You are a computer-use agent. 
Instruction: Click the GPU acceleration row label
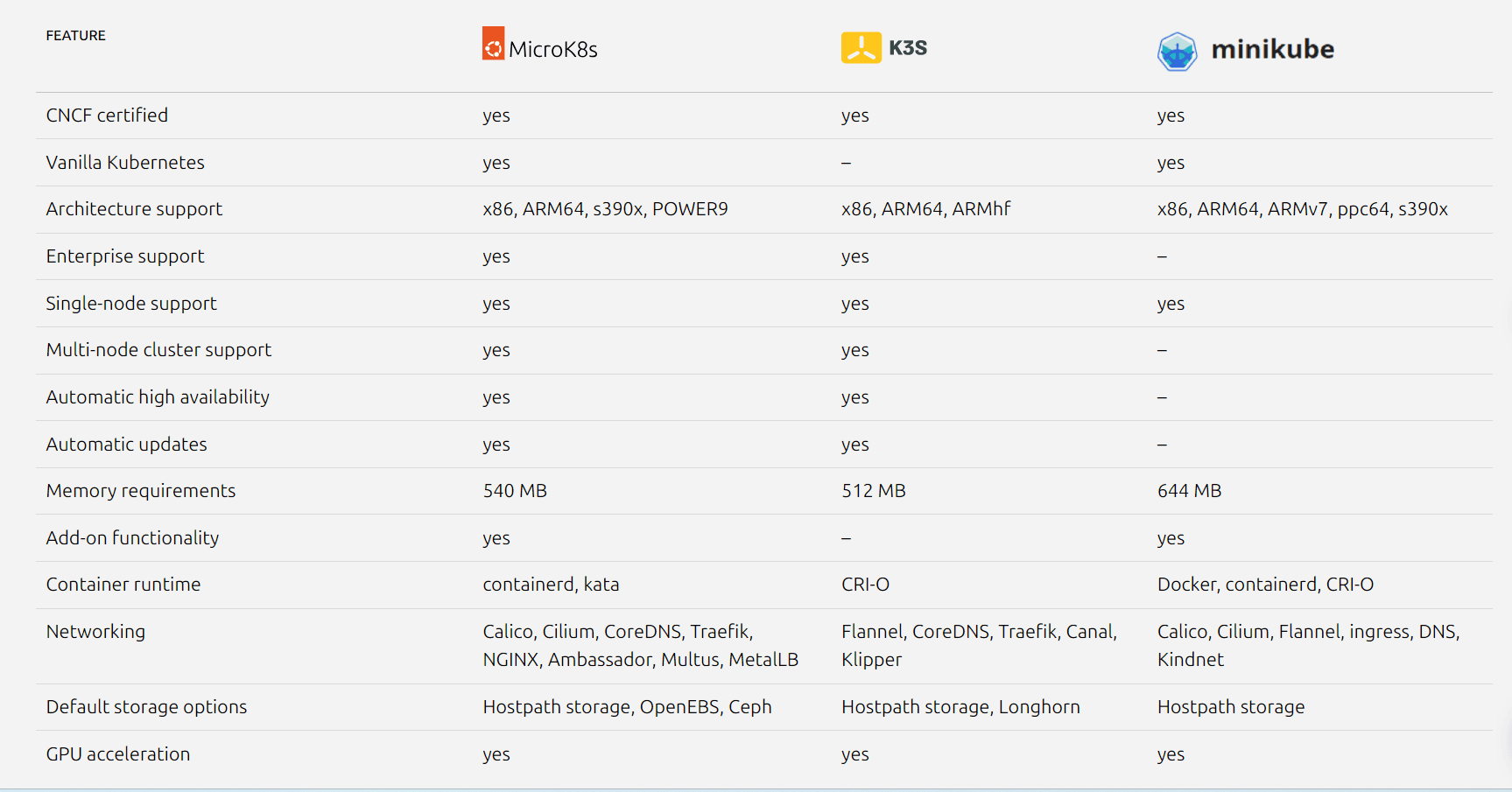118,754
